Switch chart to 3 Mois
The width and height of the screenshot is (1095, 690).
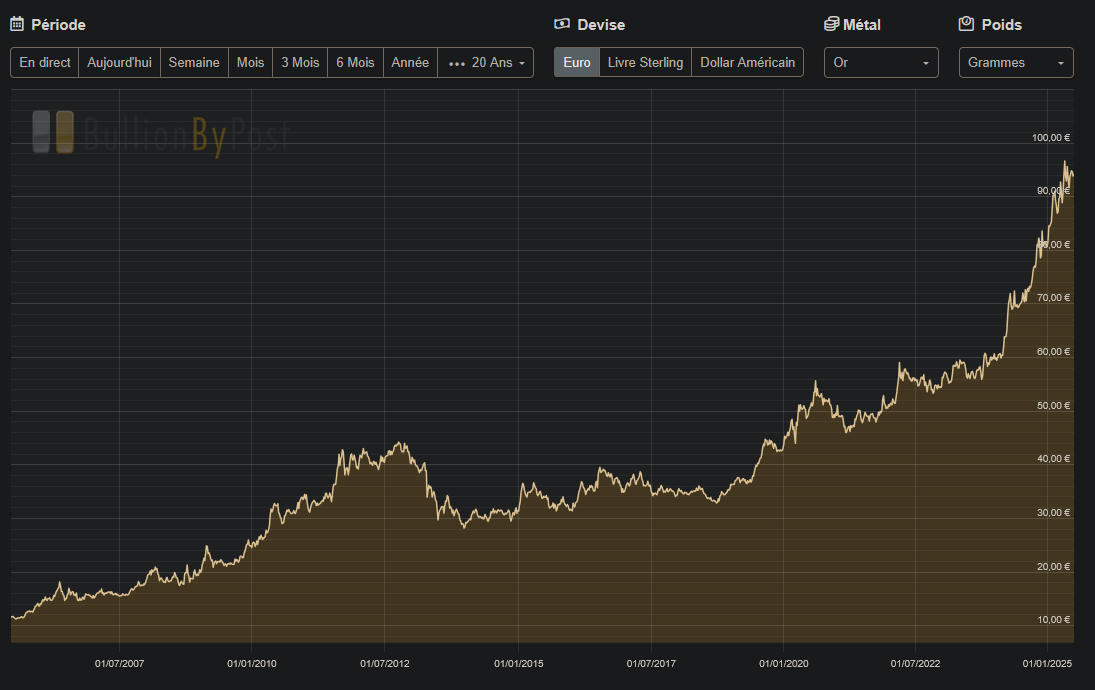[x=300, y=62]
